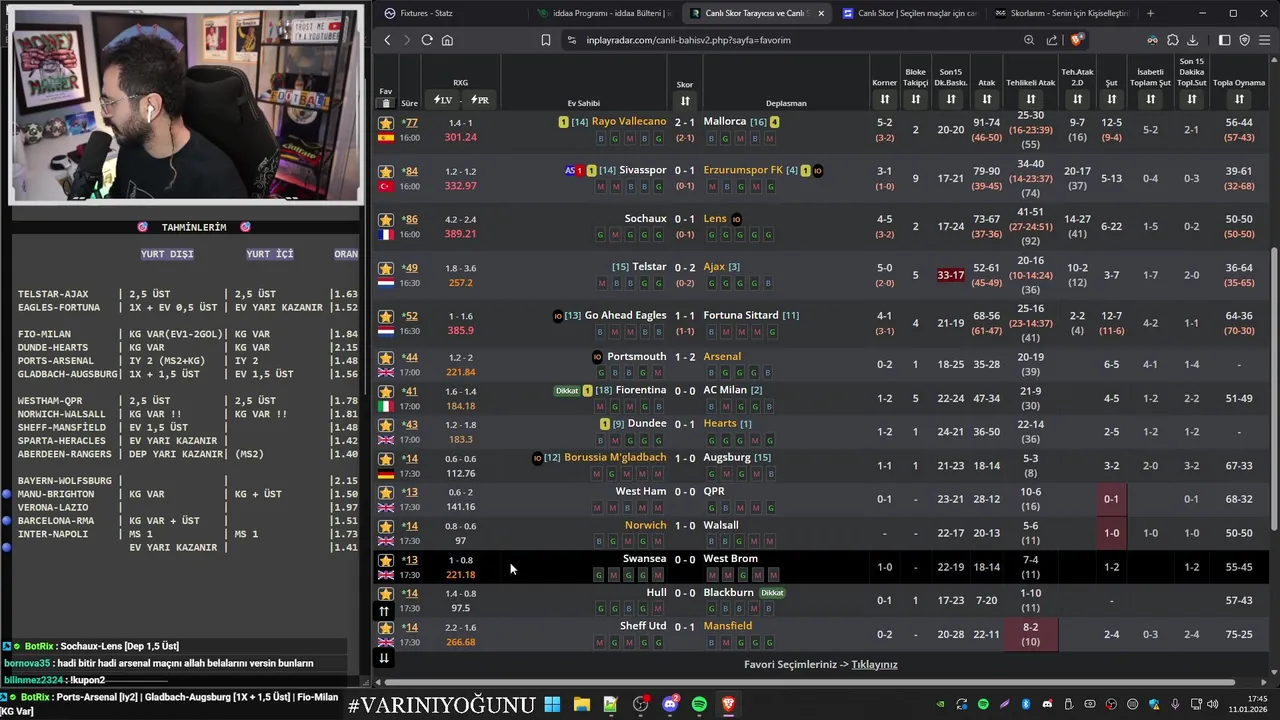
Task: Go back in browser history
Action: click(x=388, y=40)
